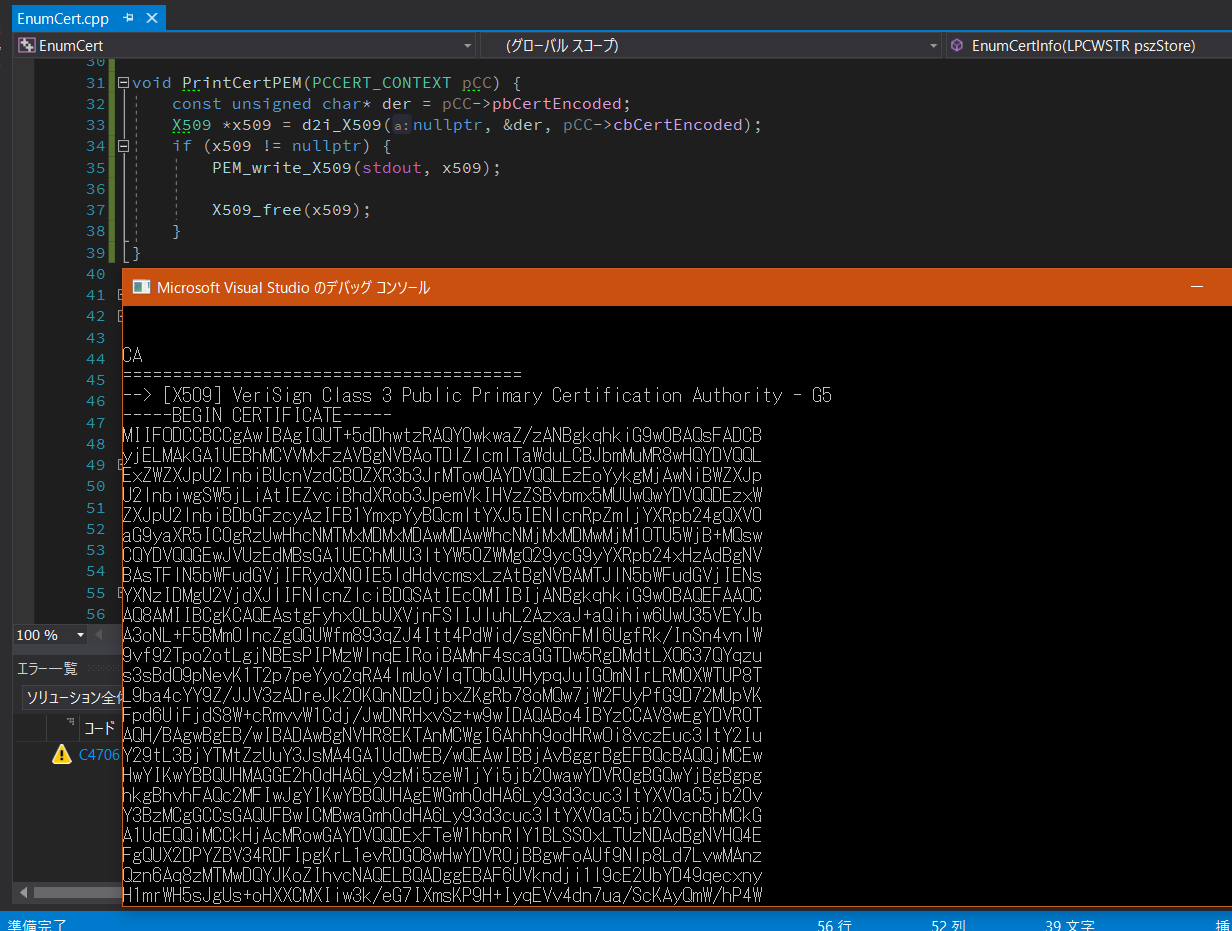Open the EnumCert project dropdown

point(468,46)
